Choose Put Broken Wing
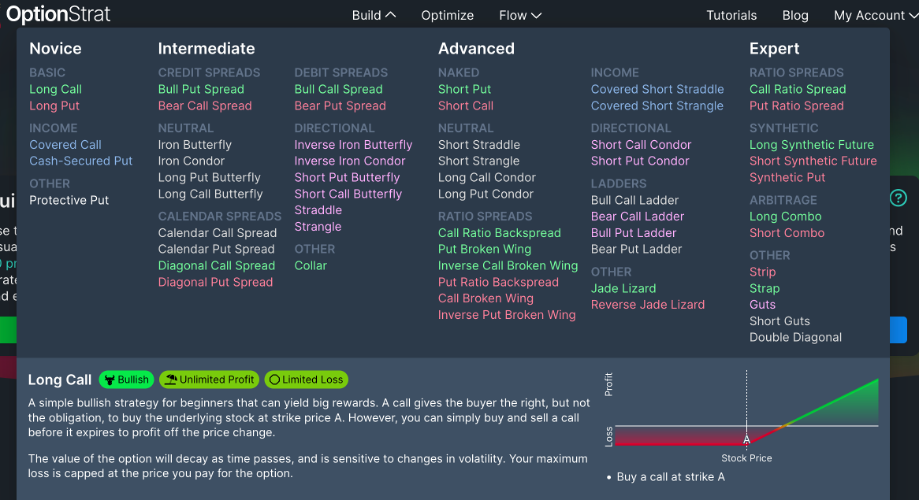The image size is (920, 500). click(485, 249)
